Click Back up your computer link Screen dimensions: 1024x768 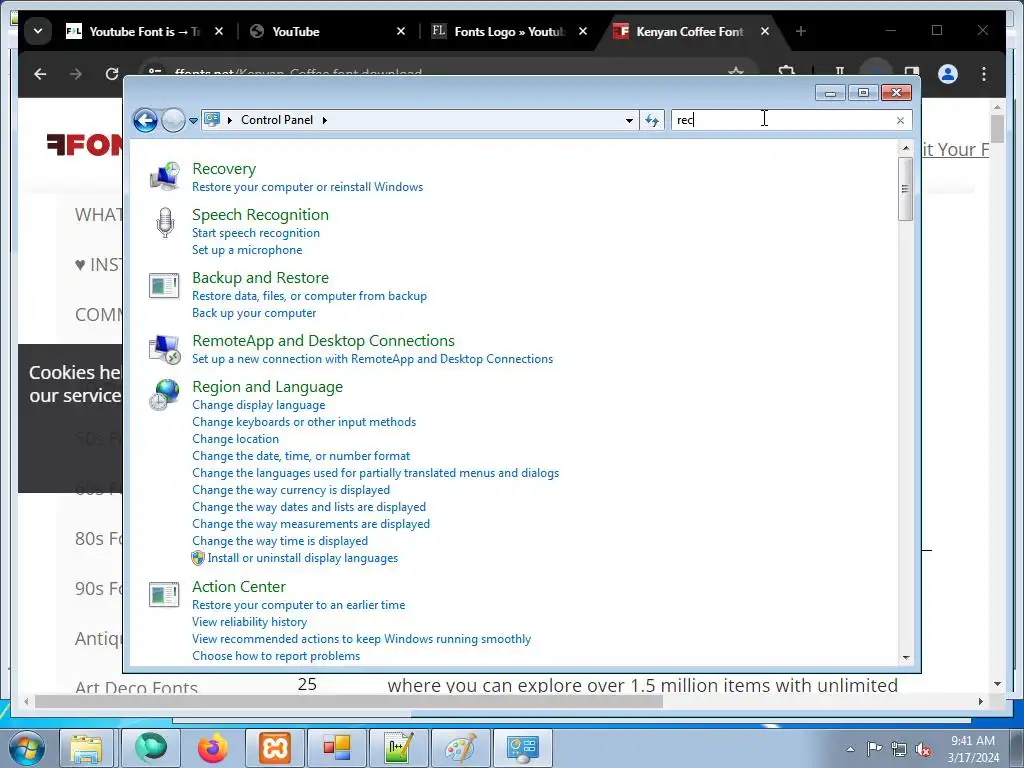tap(254, 313)
